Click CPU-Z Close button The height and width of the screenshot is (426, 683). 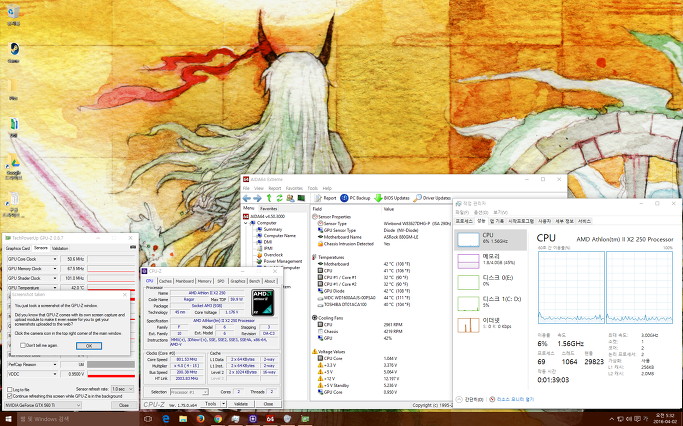click(x=268, y=404)
